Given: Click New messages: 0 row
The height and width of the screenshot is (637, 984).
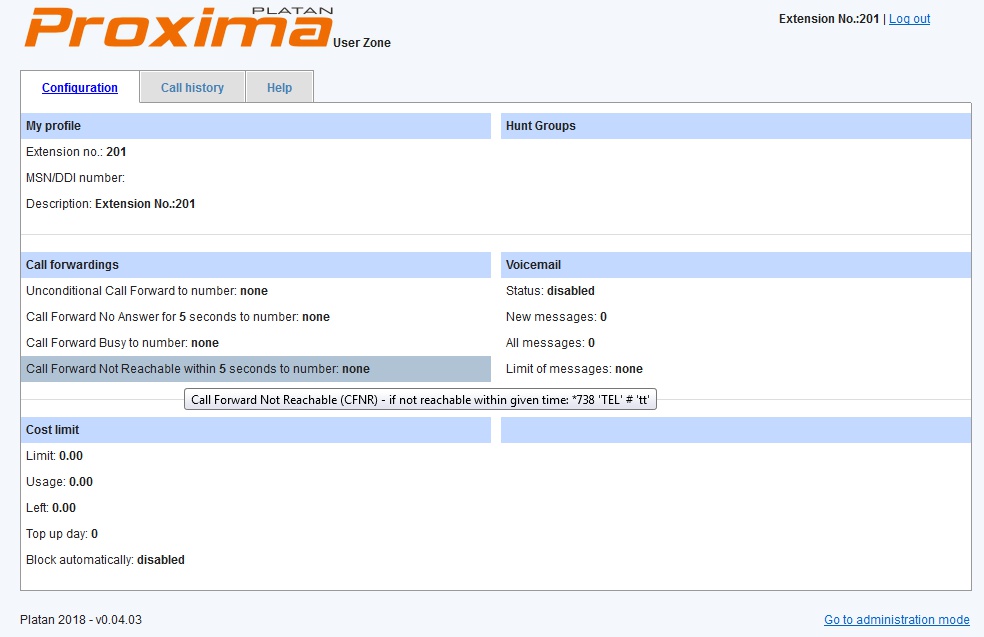Looking at the screenshot, I should pos(735,317).
